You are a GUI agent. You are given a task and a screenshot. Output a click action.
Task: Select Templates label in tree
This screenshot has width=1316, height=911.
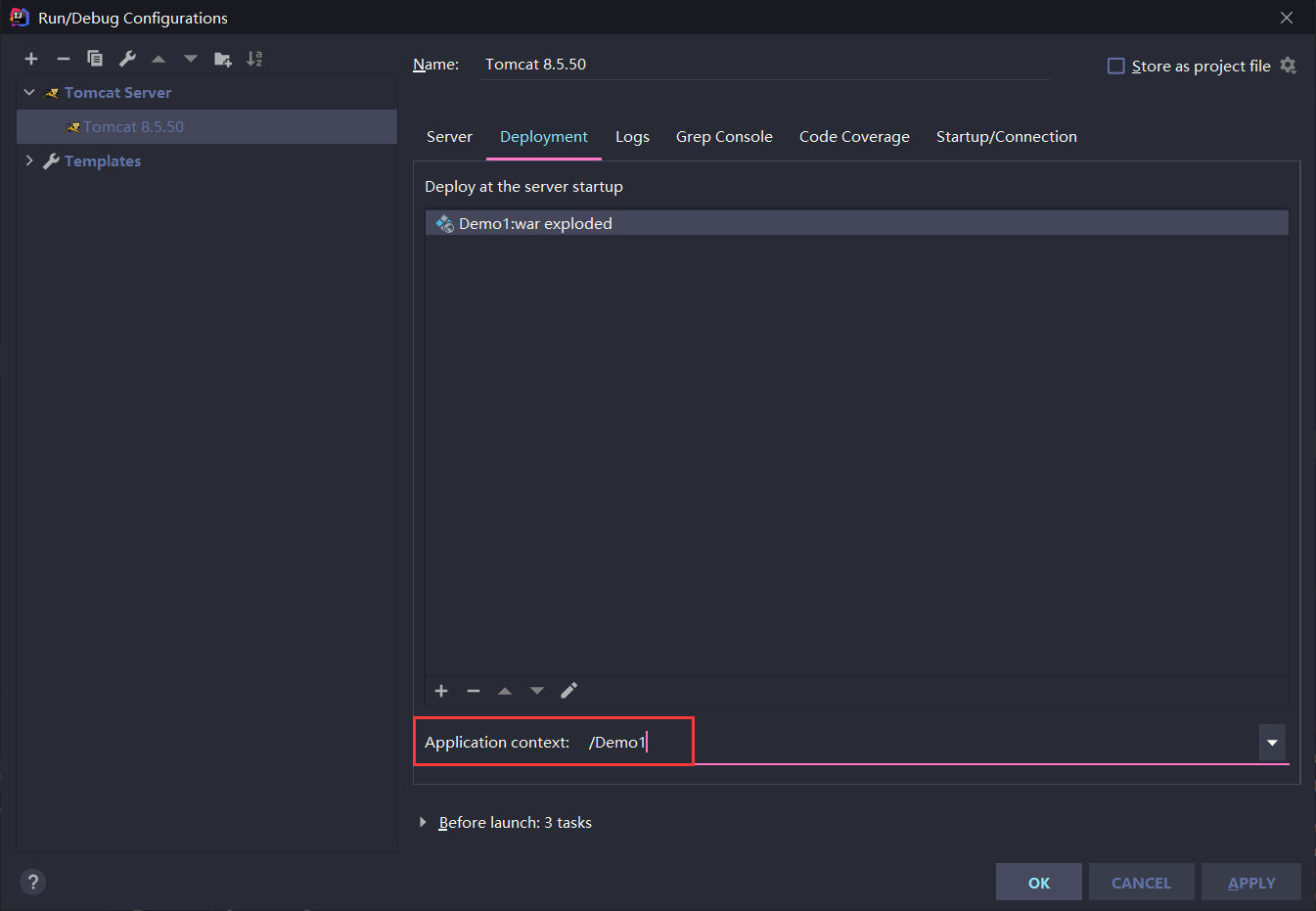[103, 161]
